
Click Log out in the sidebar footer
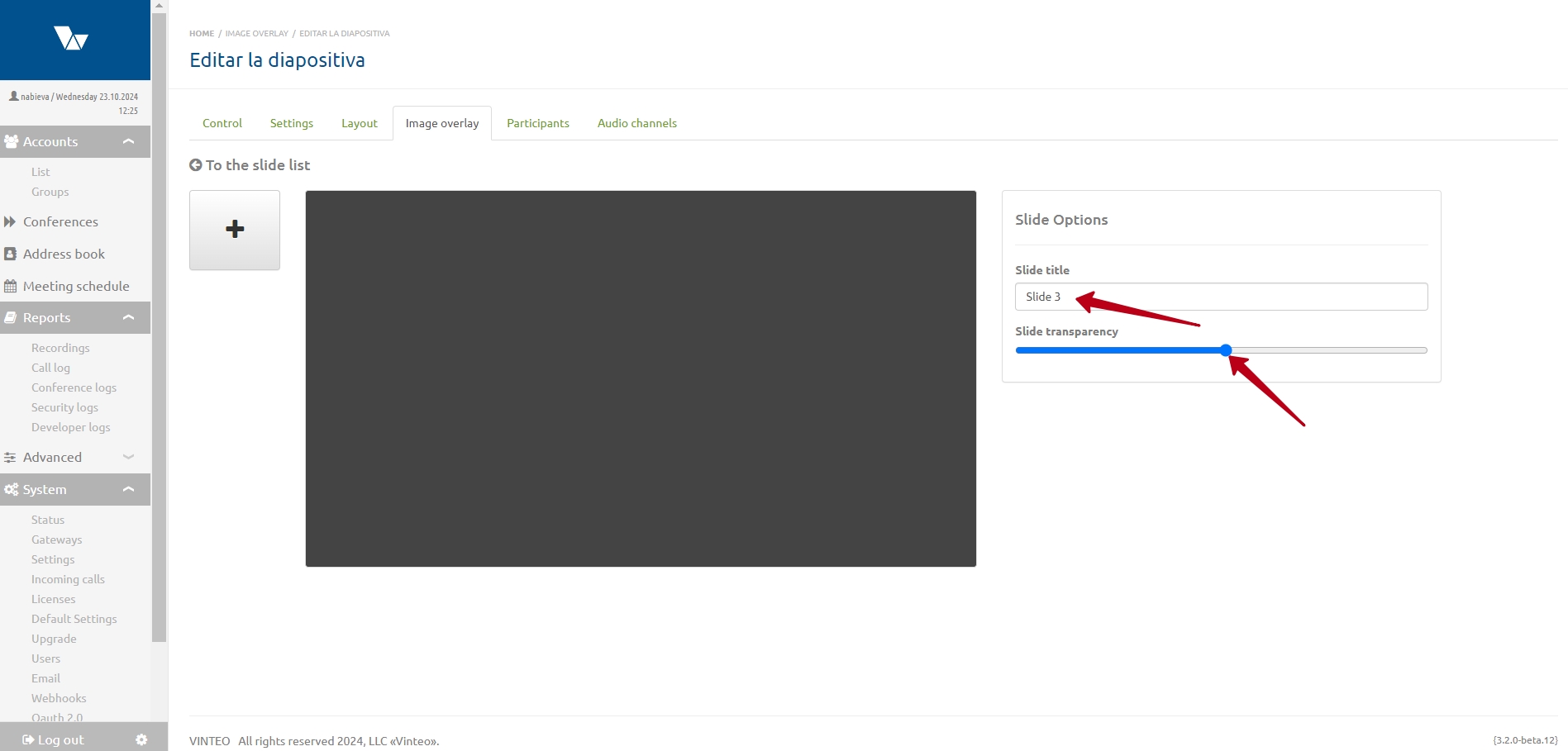61,739
